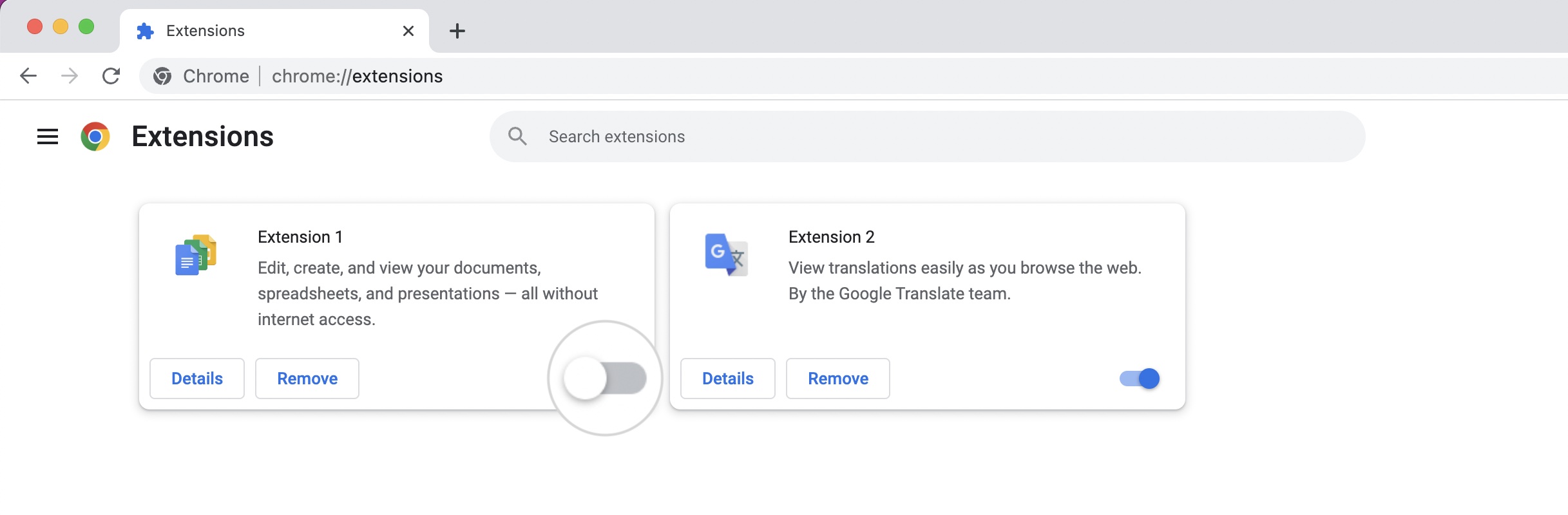Enable the Extension 1 toggle

(x=605, y=378)
